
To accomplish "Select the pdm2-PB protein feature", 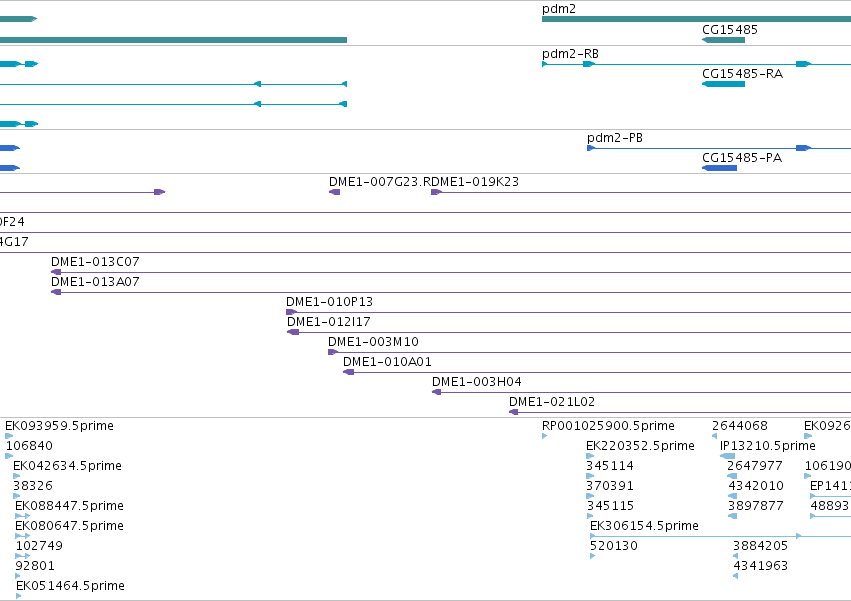I will 719,148.
